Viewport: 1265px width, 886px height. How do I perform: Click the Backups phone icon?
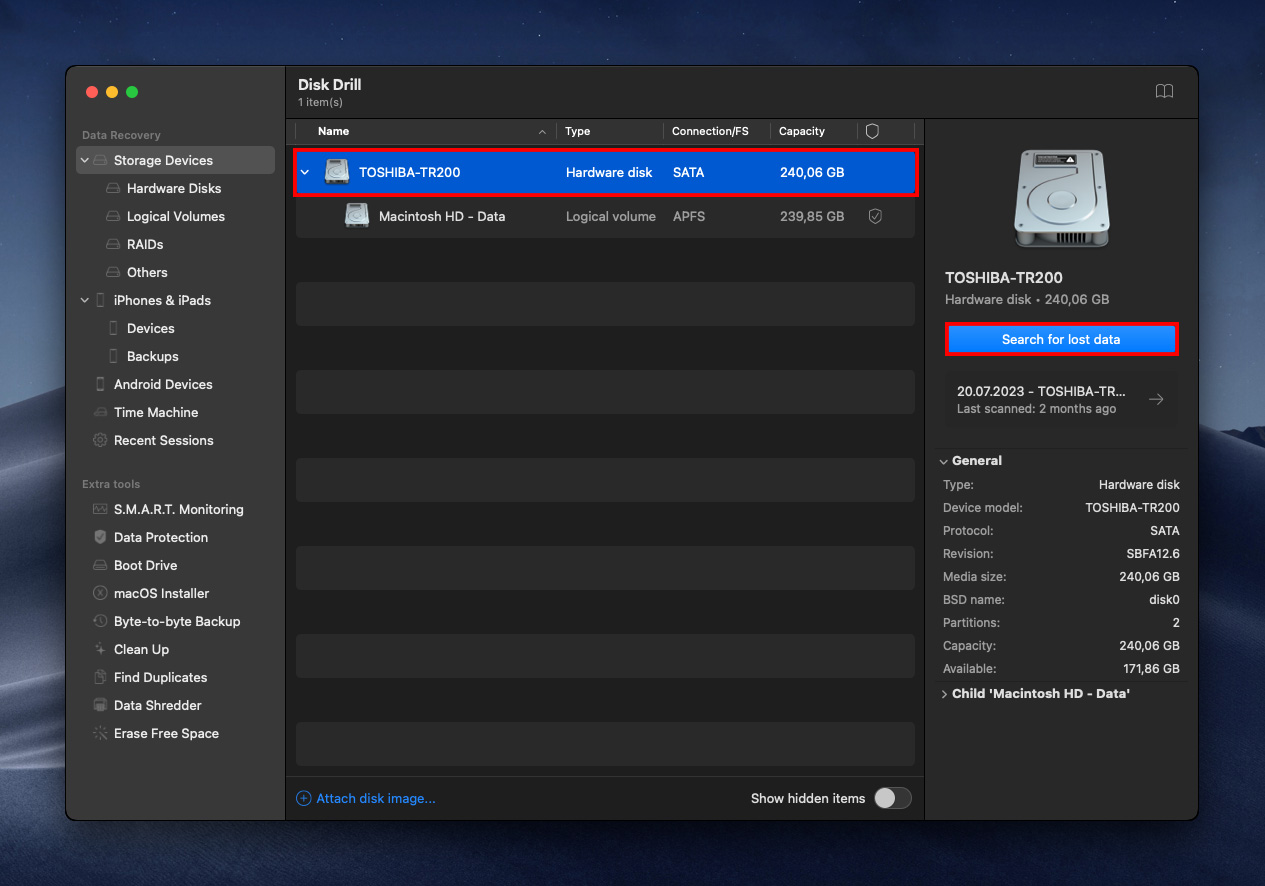114,356
